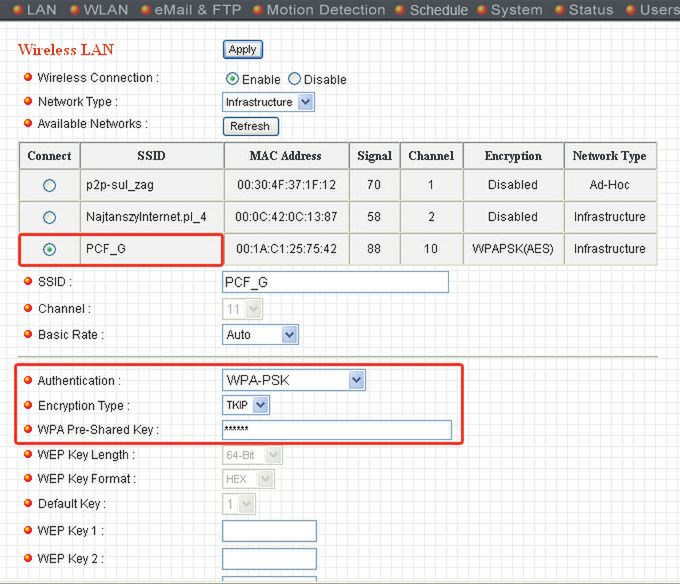
Task: Click MAC Address column header
Action: pyautogui.click(x=286, y=156)
